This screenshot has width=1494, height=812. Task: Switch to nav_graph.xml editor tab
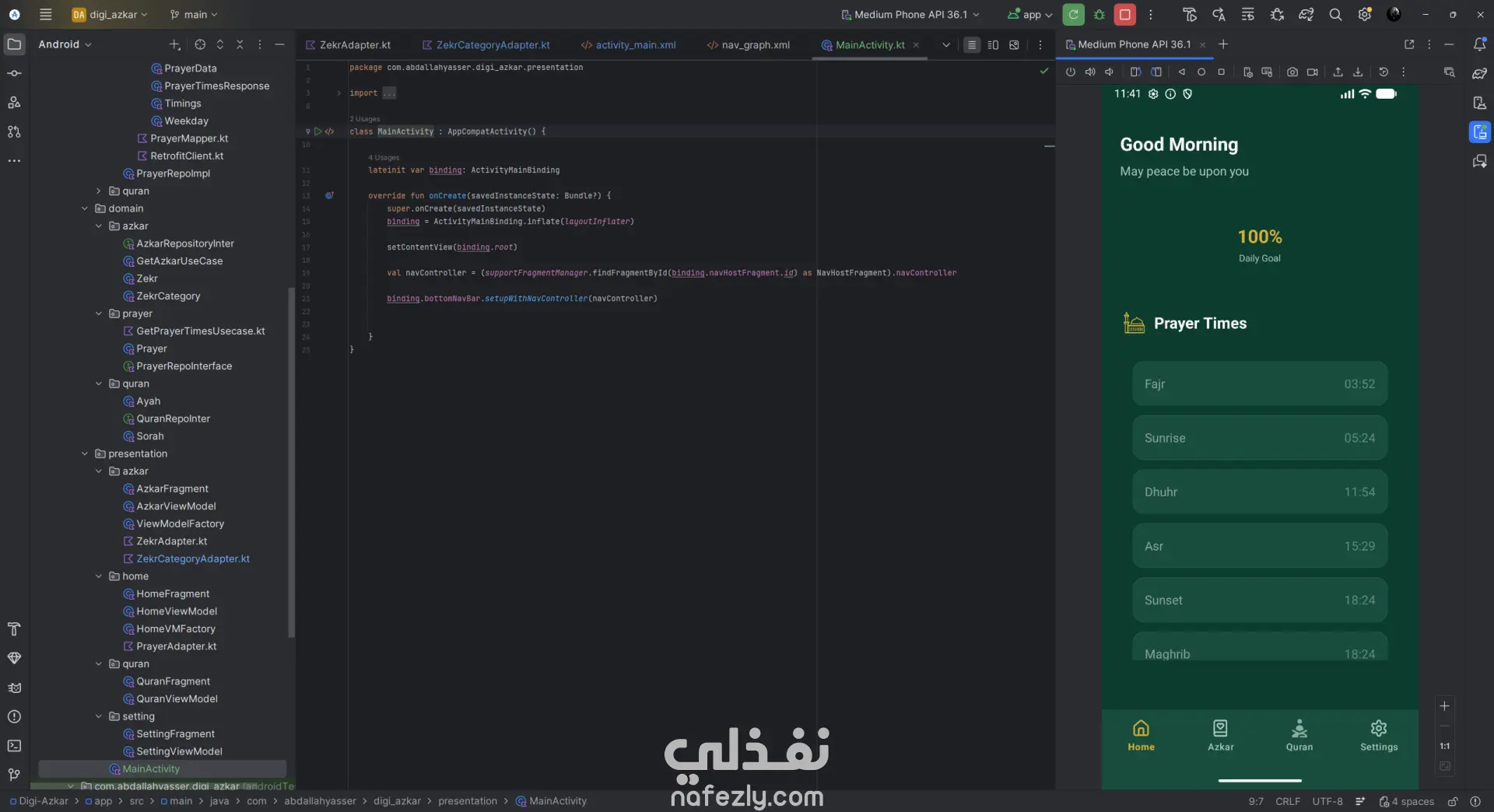(749, 45)
